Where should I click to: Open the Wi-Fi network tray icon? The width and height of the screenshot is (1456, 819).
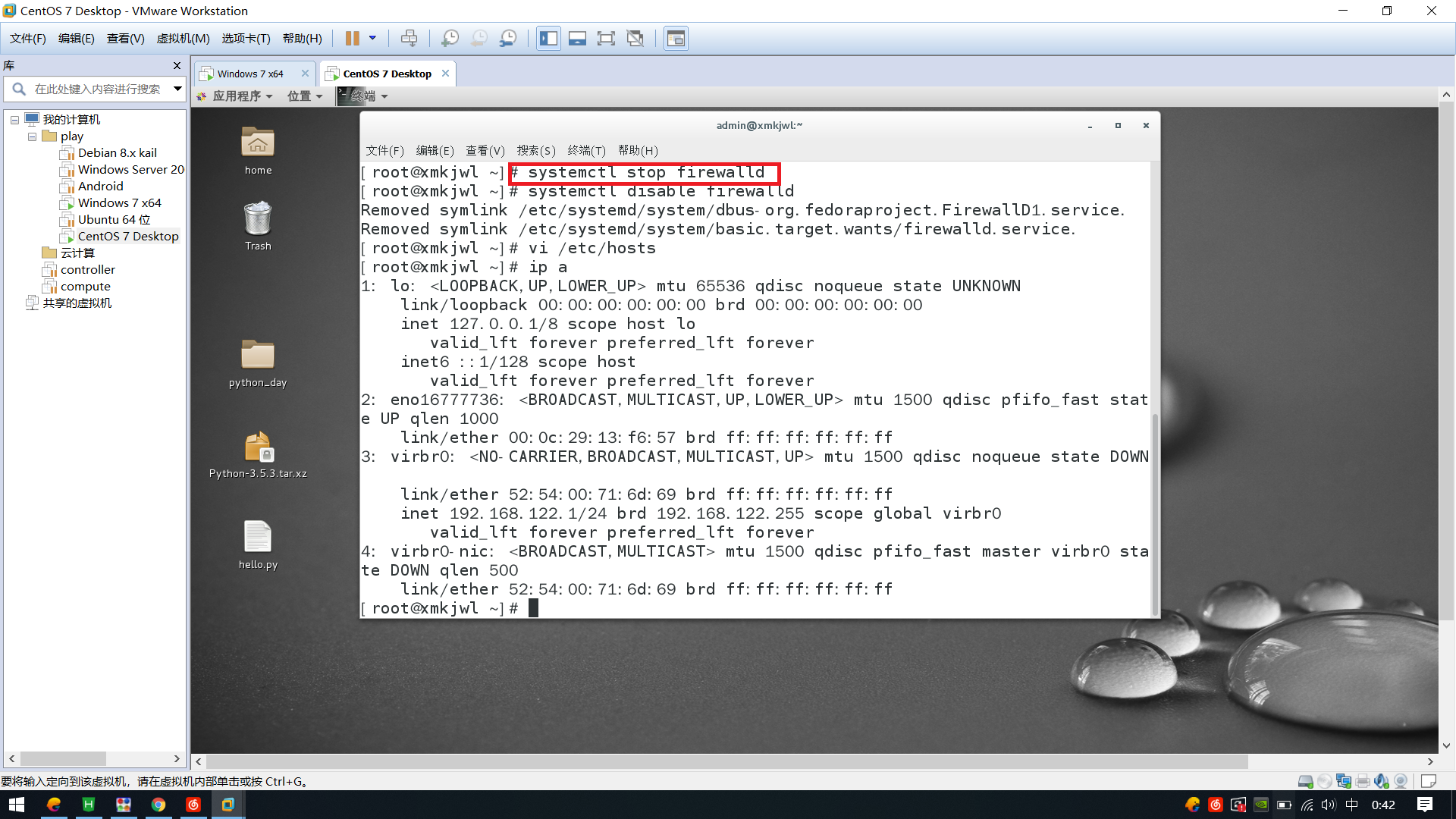1307,805
